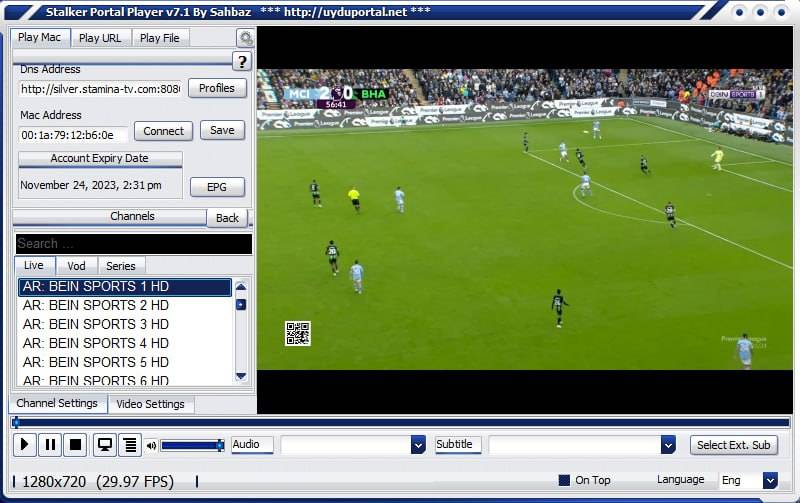Viewport: 800px width, 503px height.
Task: Click the playback seek bar
Action: click(x=401, y=422)
